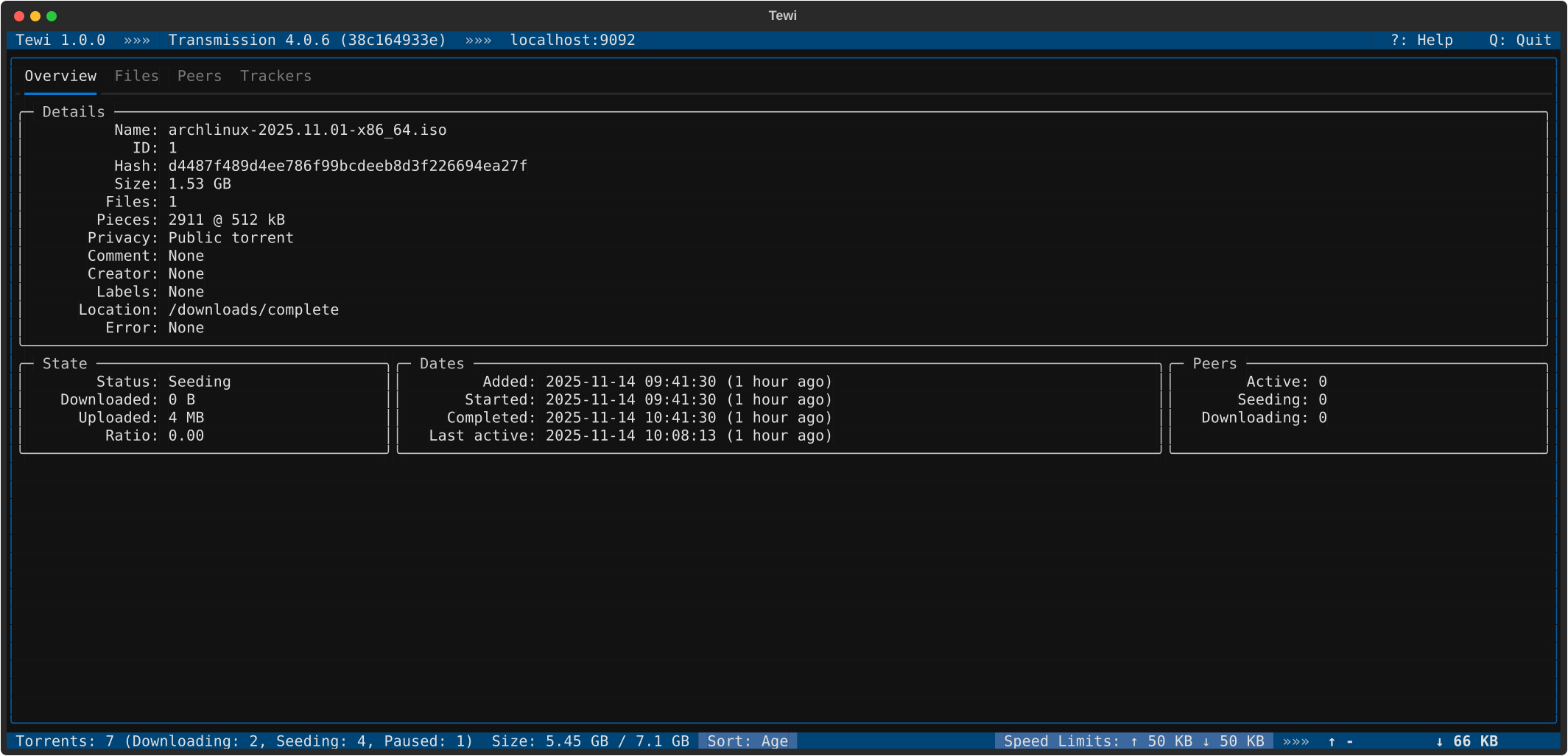
Task: Click the 'Active: 0' peers value
Action: tap(1287, 382)
